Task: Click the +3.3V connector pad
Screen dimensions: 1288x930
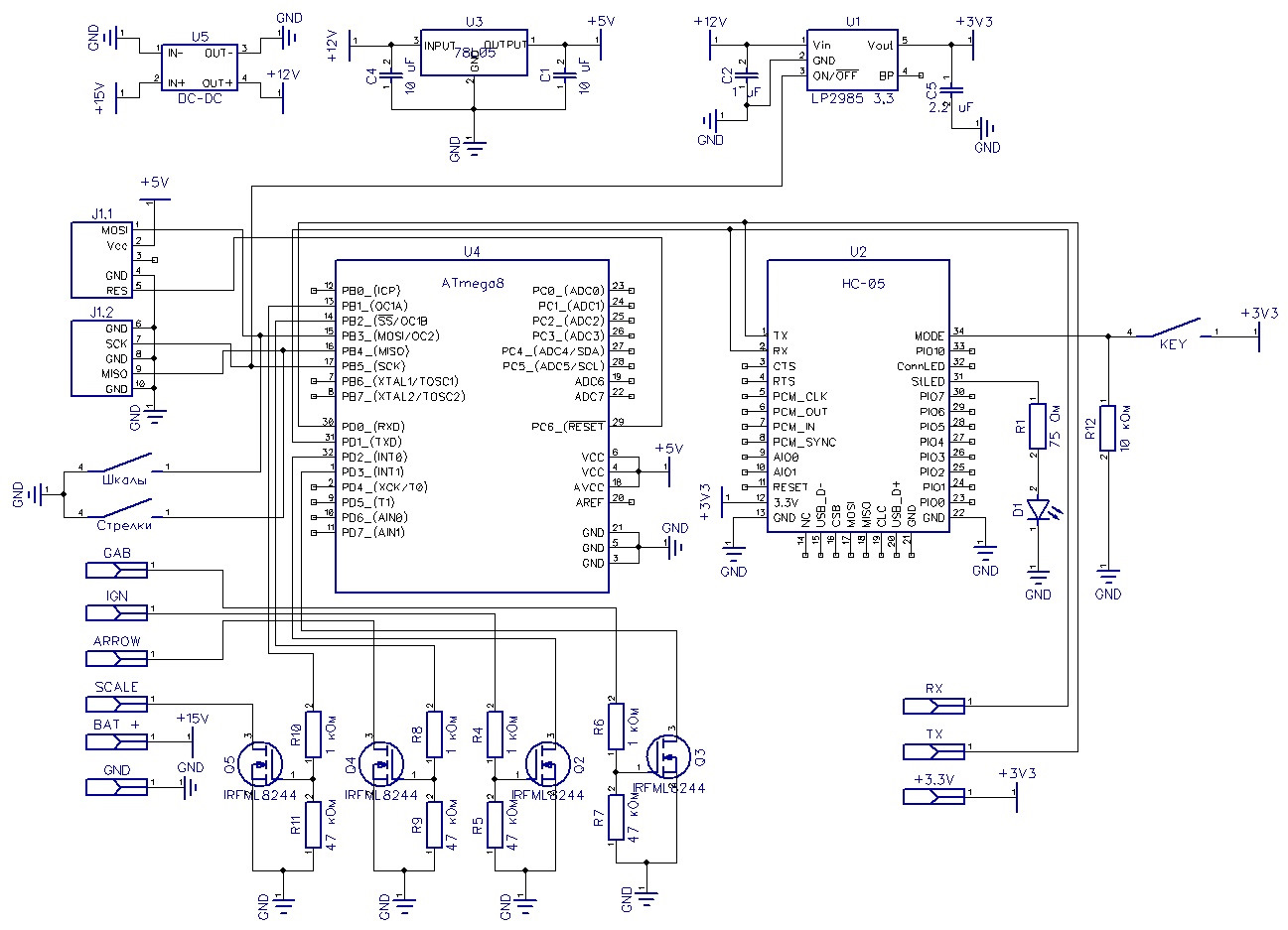Action: pos(933,796)
